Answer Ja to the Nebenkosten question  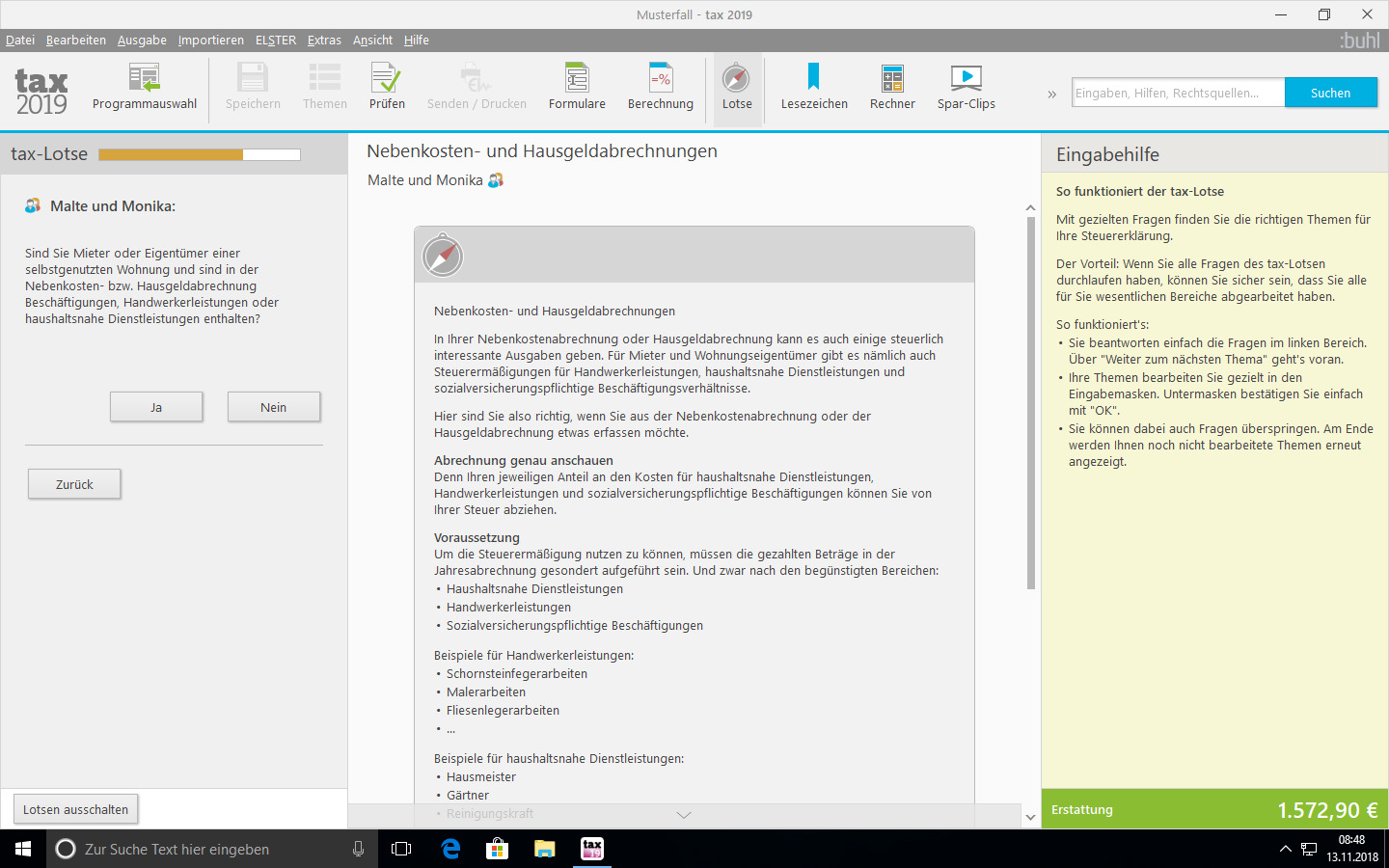pos(156,407)
